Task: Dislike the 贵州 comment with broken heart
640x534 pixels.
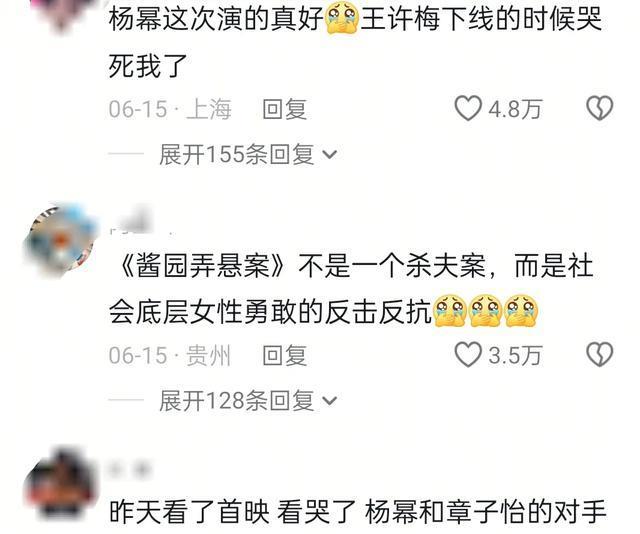Action: point(600,354)
